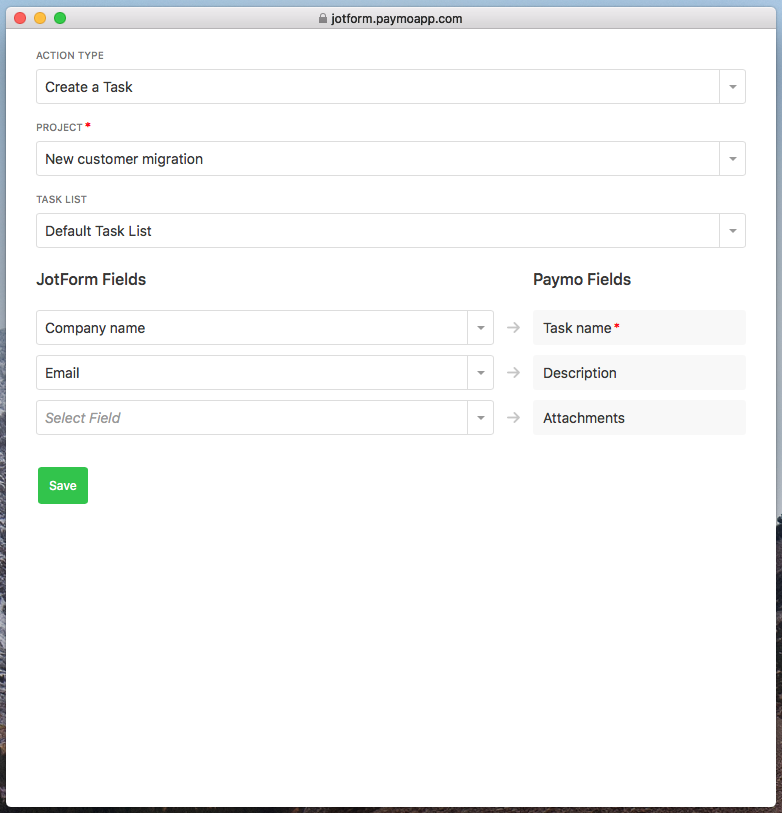Select the 'New customer migration' project box
Image resolution: width=782 pixels, height=813 pixels.
click(377, 159)
